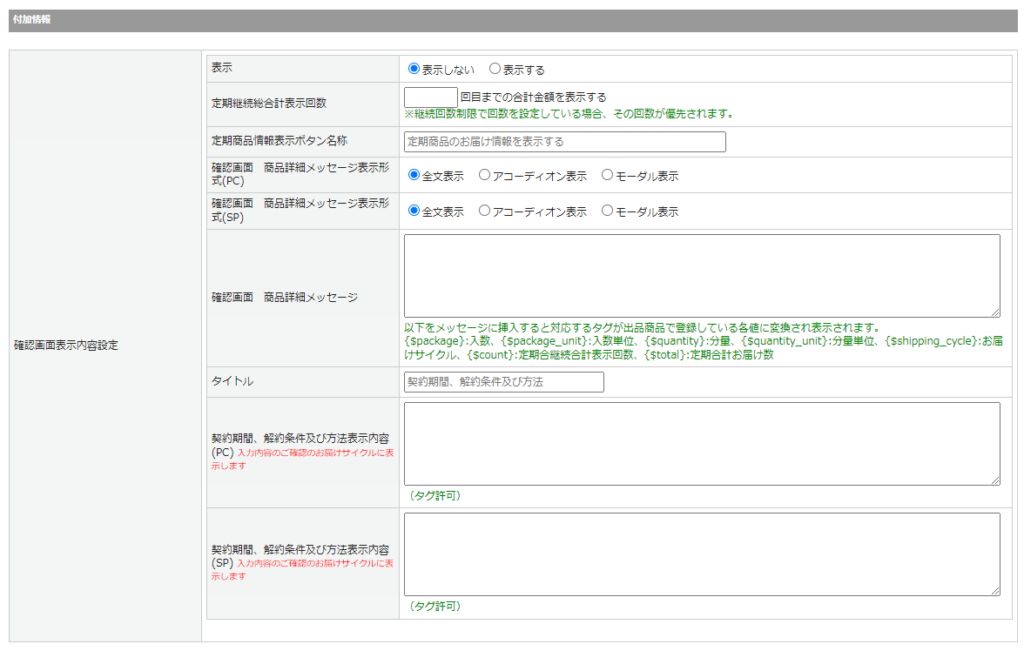Image resolution: width=1024 pixels, height=651 pixels.
Task: Click the 契約期間、解約条件 (SP) content textarea
Action: 701,554
